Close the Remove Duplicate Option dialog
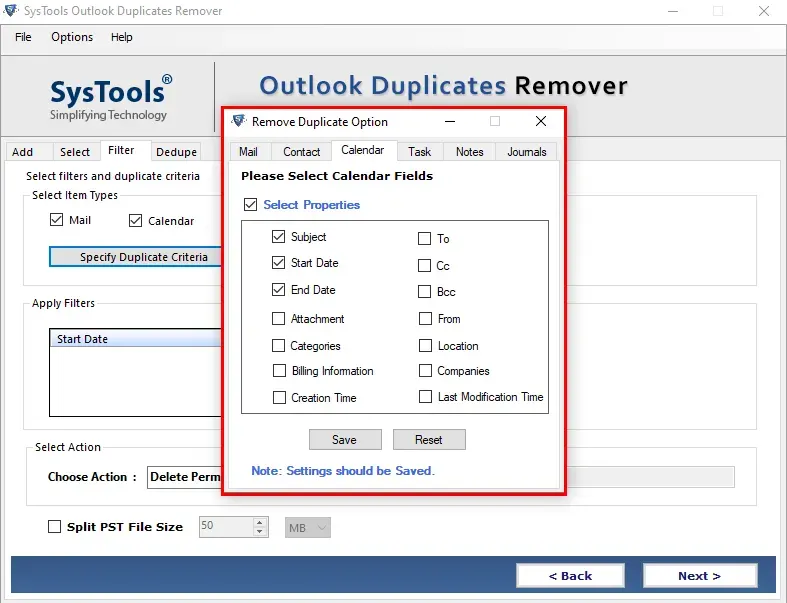The width and height of the screenshot is (787, 603). (x=541, y=121)
